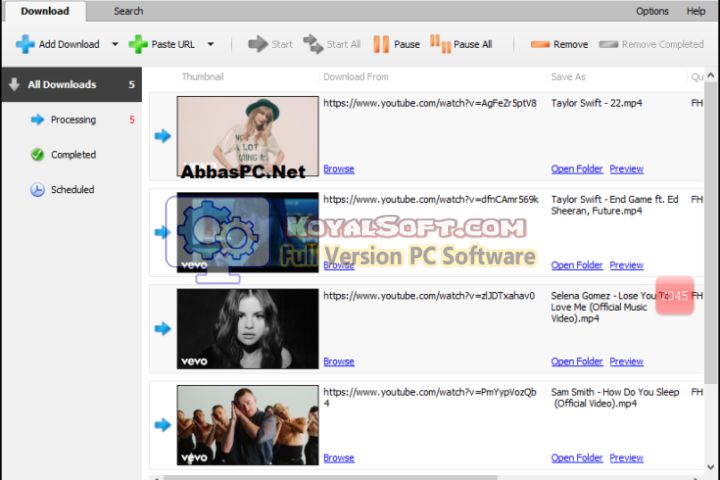
Task: Open Folder for Taylor Swift - 22.mp4
Action: pyautogui.click(x=577, y=169)
